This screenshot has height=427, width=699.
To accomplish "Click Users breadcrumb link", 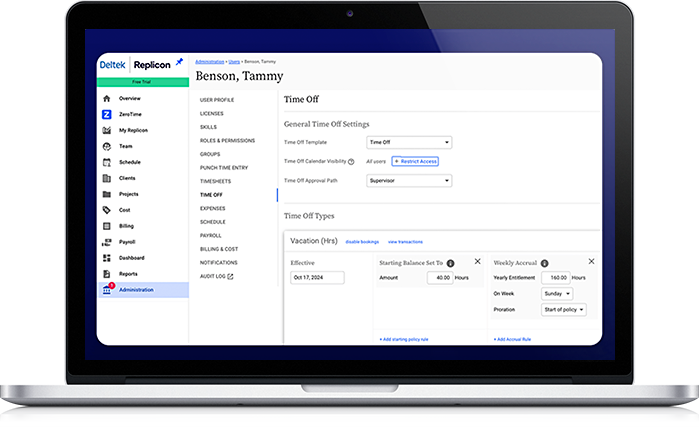I will click(234, 62).
